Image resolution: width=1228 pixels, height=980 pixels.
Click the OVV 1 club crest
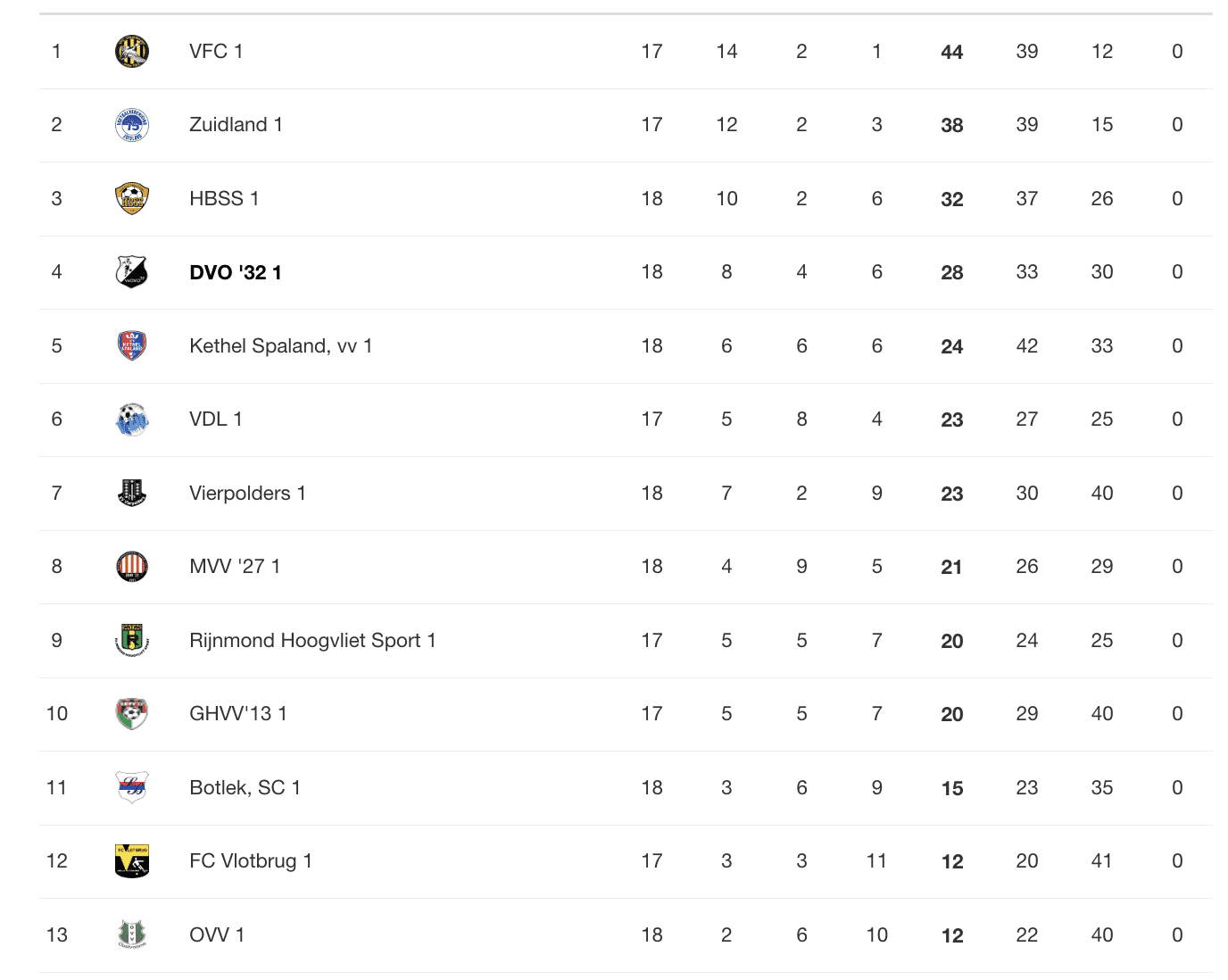[x=132, y=934]
